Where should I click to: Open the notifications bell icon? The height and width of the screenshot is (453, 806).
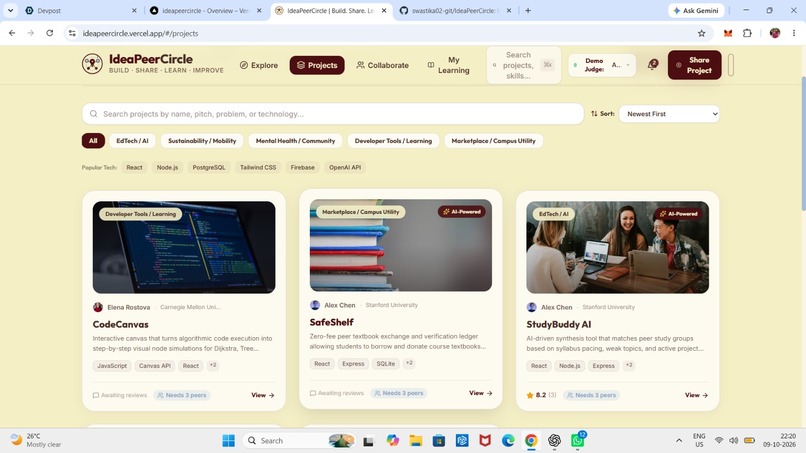click(x=652, y=65)
